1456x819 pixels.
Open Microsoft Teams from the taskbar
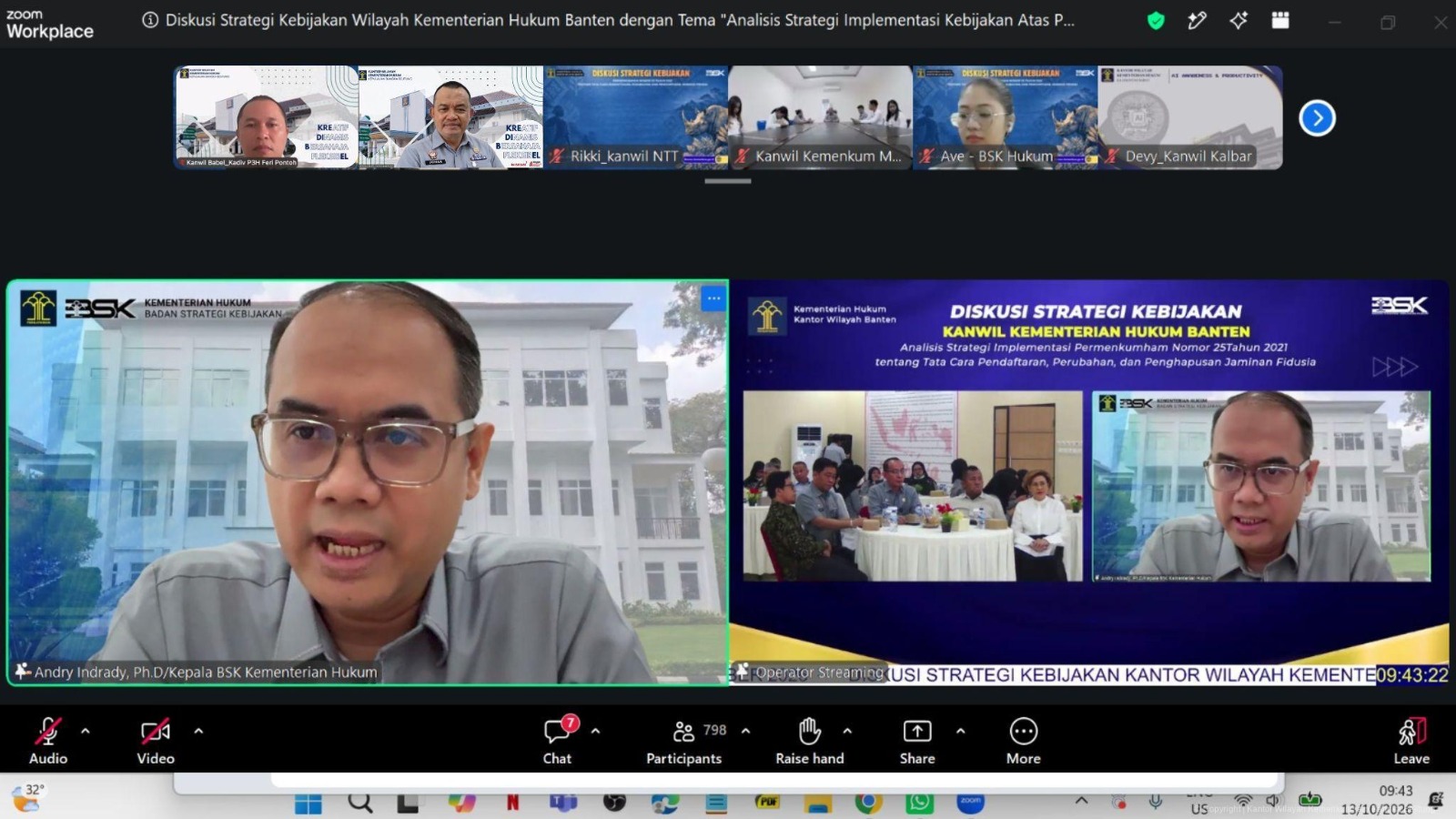tap(563, 803)
